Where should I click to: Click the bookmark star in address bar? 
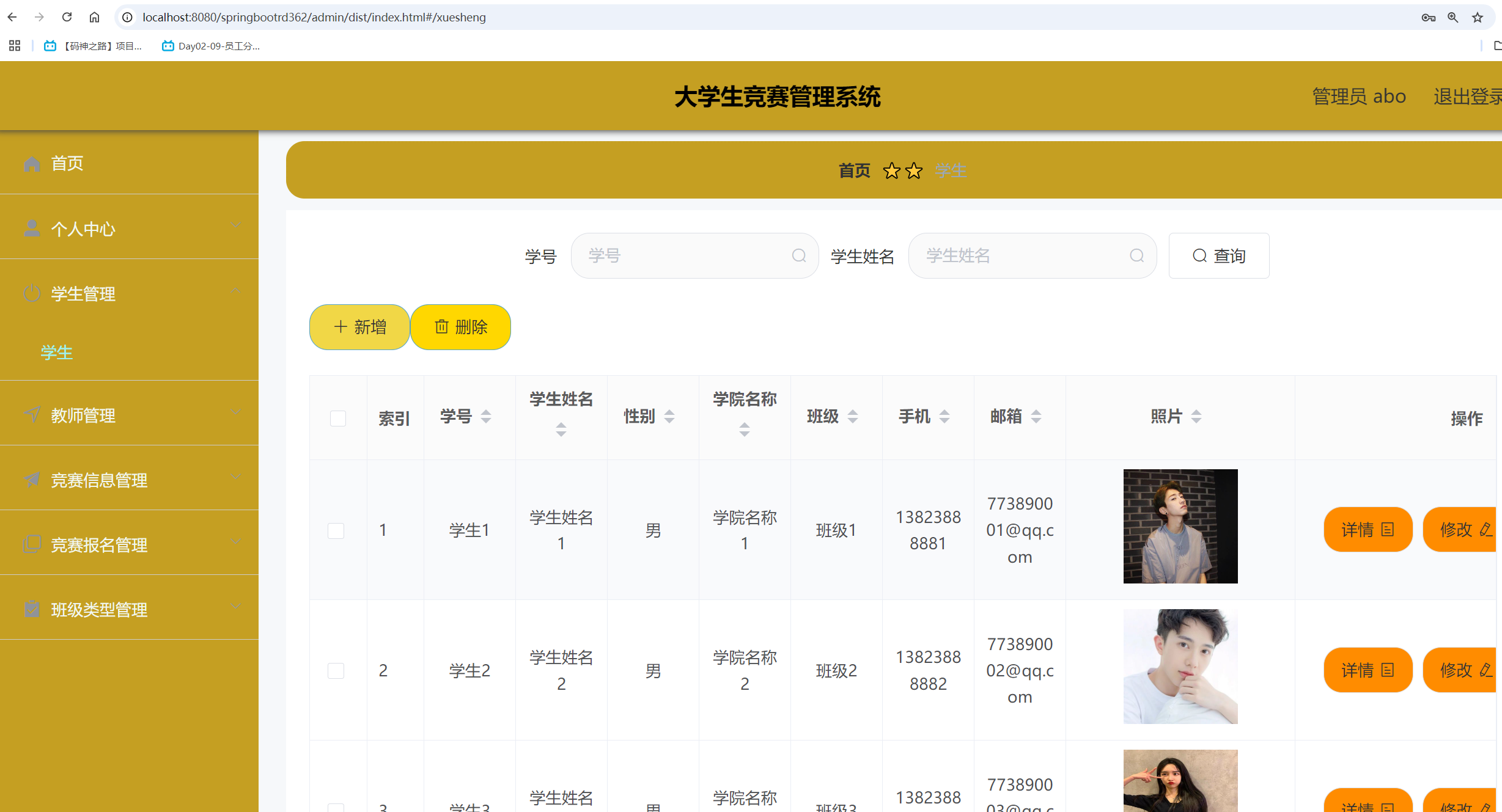(1478, 17)
